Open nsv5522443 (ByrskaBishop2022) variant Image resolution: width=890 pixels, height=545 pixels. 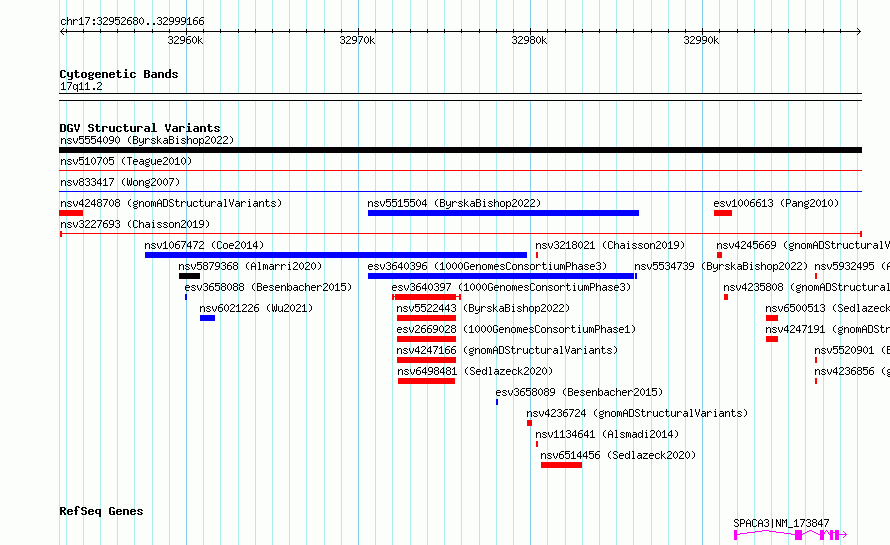tap(483, 308)
